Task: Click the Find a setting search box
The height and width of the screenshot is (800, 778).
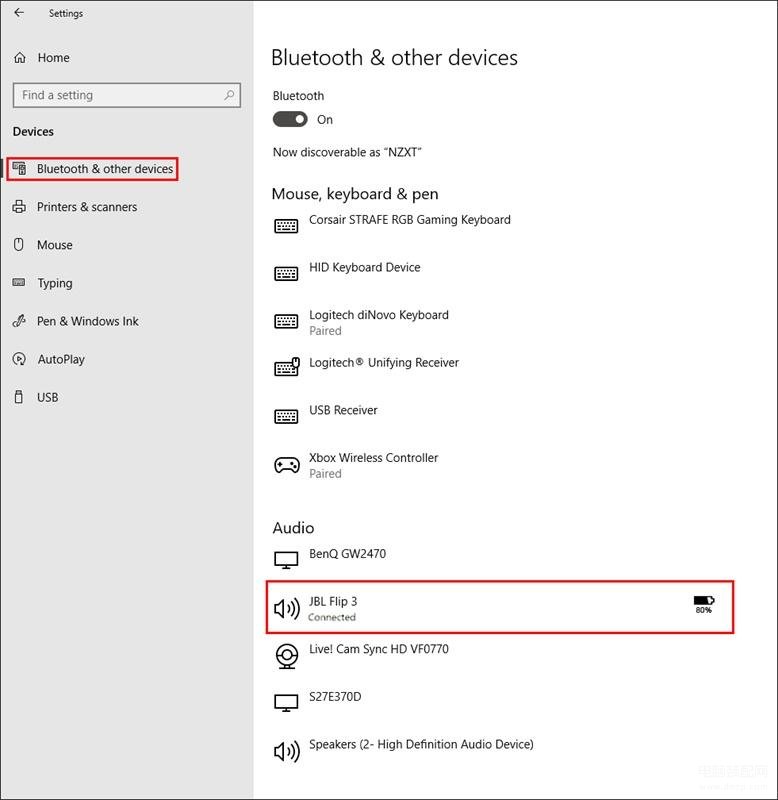Action: (127, 95)
